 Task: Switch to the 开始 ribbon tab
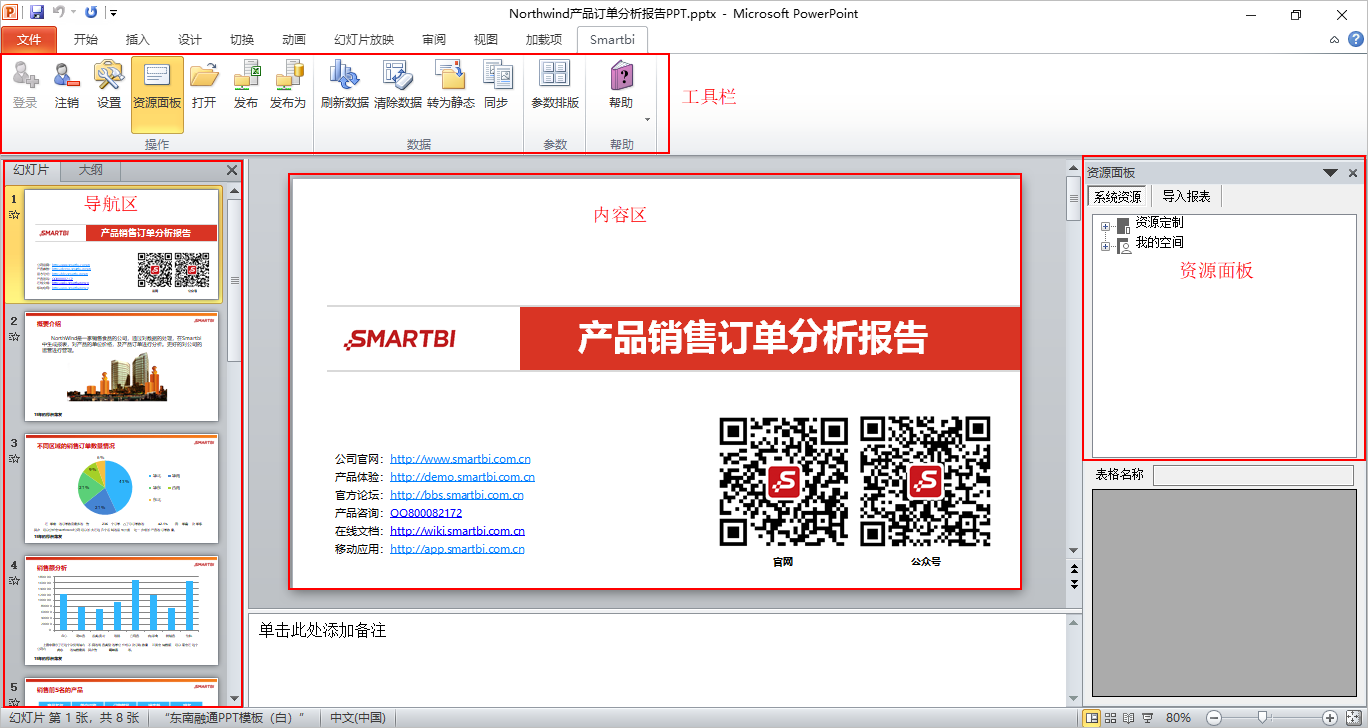85,40
